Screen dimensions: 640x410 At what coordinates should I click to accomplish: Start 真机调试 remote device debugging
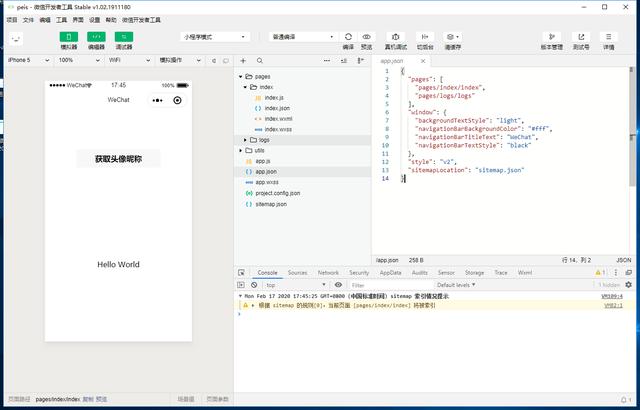point(396,37)
